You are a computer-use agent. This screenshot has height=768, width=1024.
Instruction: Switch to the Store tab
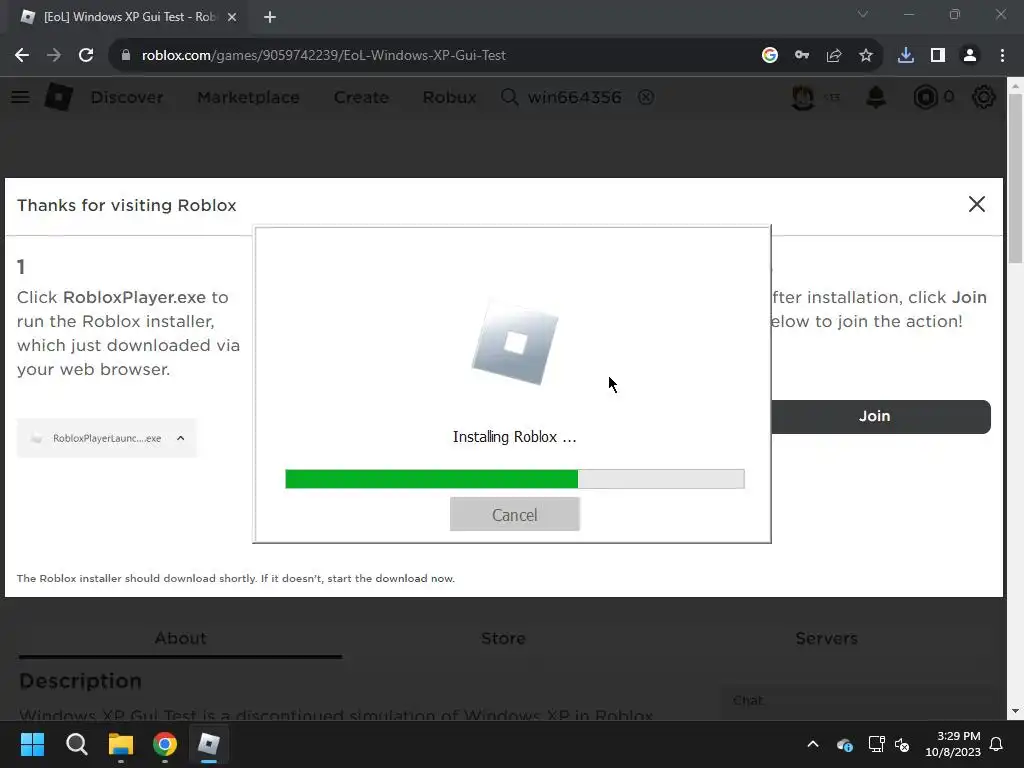(x=504, y=639)
